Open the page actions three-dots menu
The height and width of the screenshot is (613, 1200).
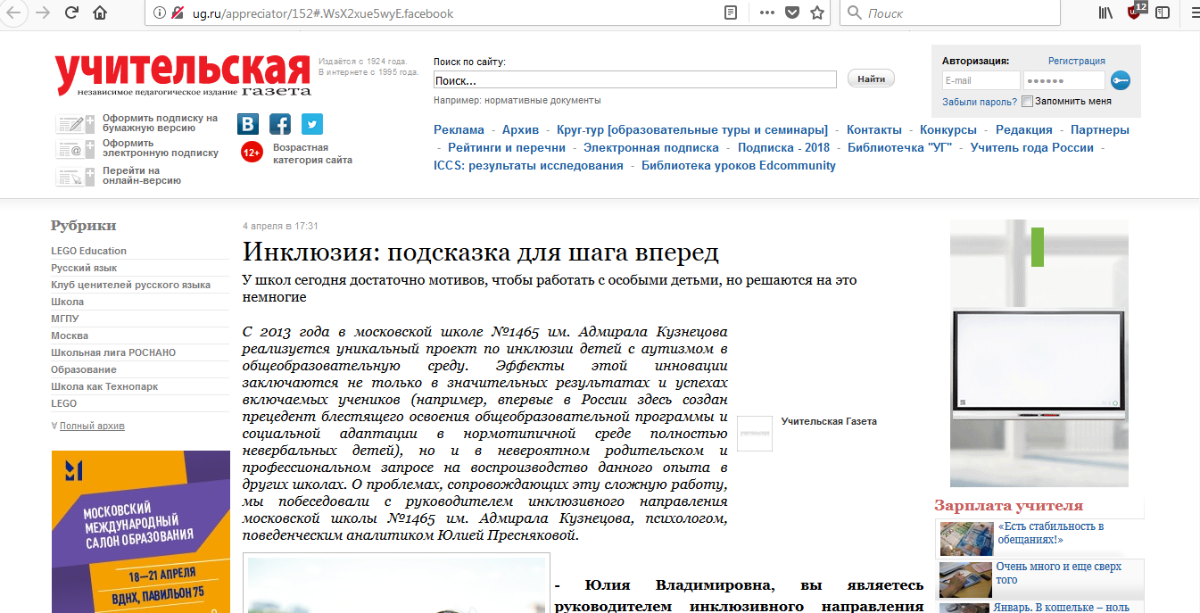pyautogui.click(x=767, y=13)
